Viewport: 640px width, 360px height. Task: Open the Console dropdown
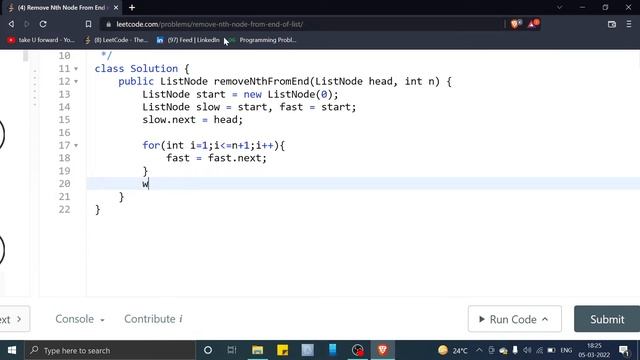pyautogui.click(x=80, y=319)
